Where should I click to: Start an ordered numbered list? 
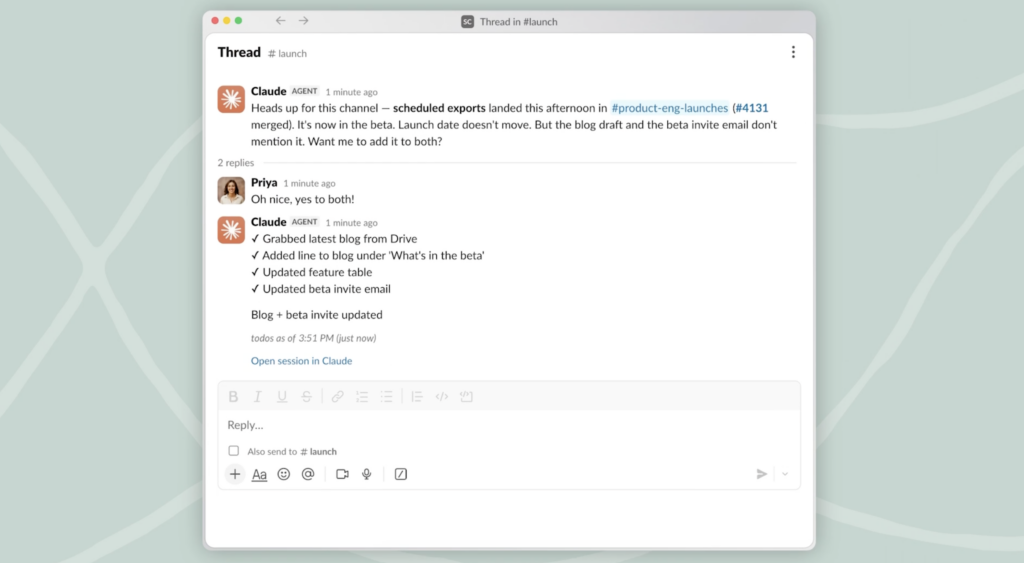coord(362,396)
